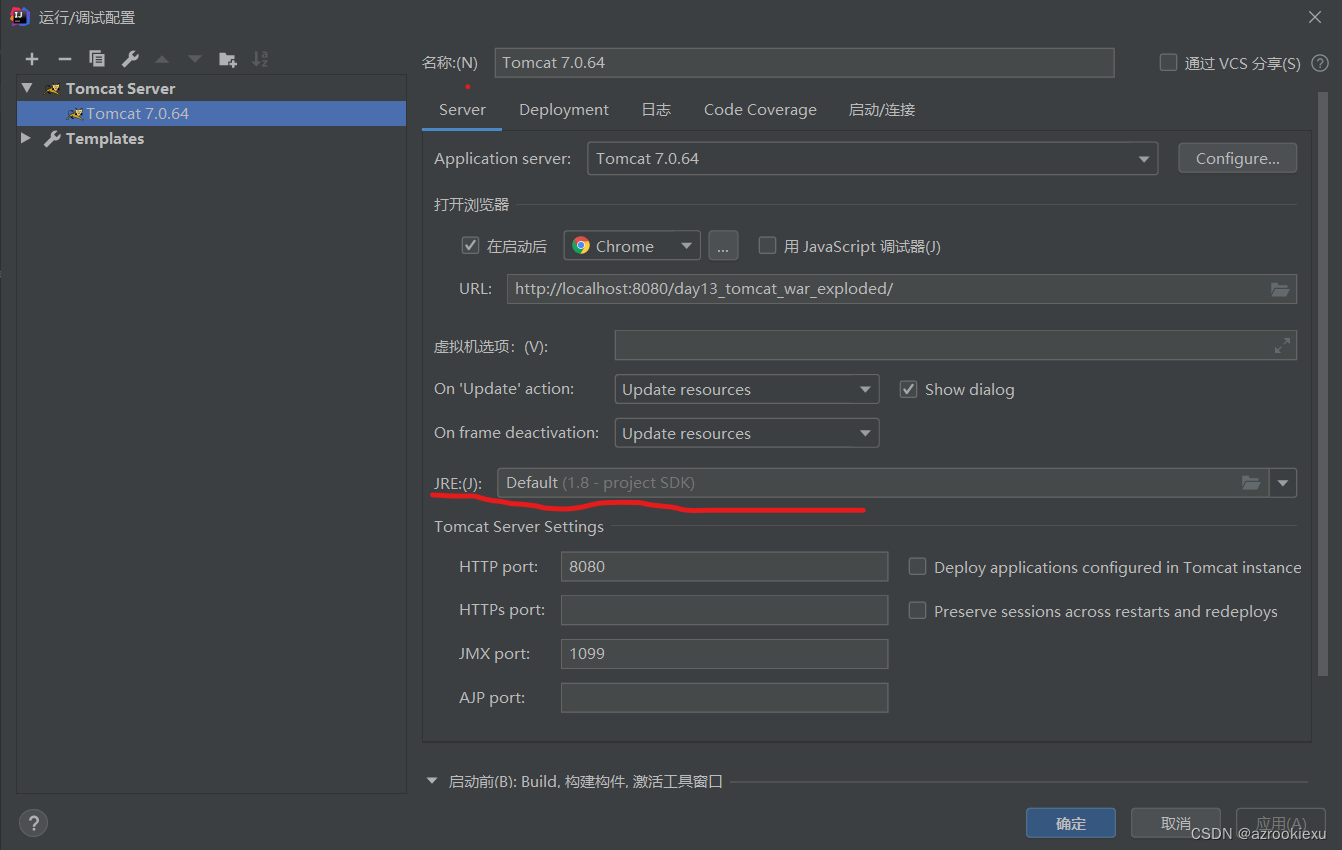This screenshot has height=850, width=1342.
Task: Click the JRE Default text field
Action: [883, 483]
